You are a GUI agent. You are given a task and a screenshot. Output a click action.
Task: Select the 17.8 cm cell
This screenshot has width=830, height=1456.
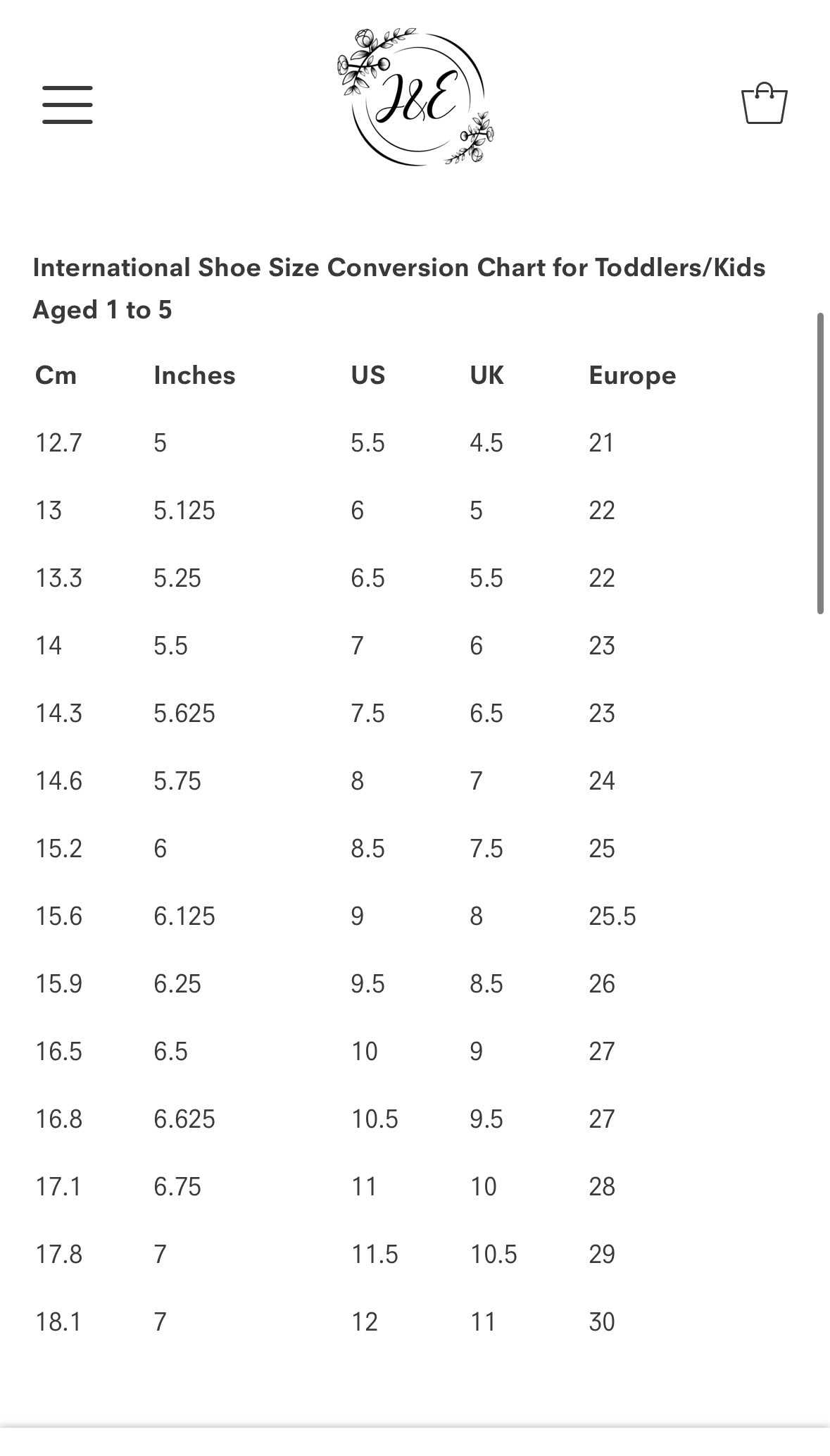pos(58,1255)
